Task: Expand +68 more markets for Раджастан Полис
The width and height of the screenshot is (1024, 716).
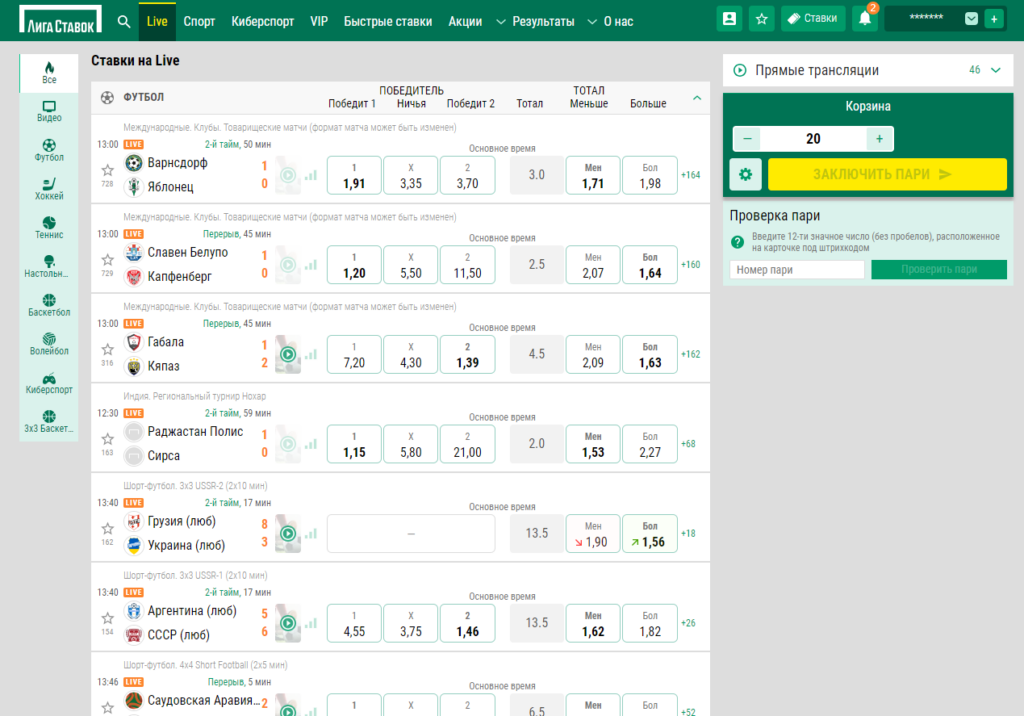Action: pyautogui.click(x=688, y=444)
